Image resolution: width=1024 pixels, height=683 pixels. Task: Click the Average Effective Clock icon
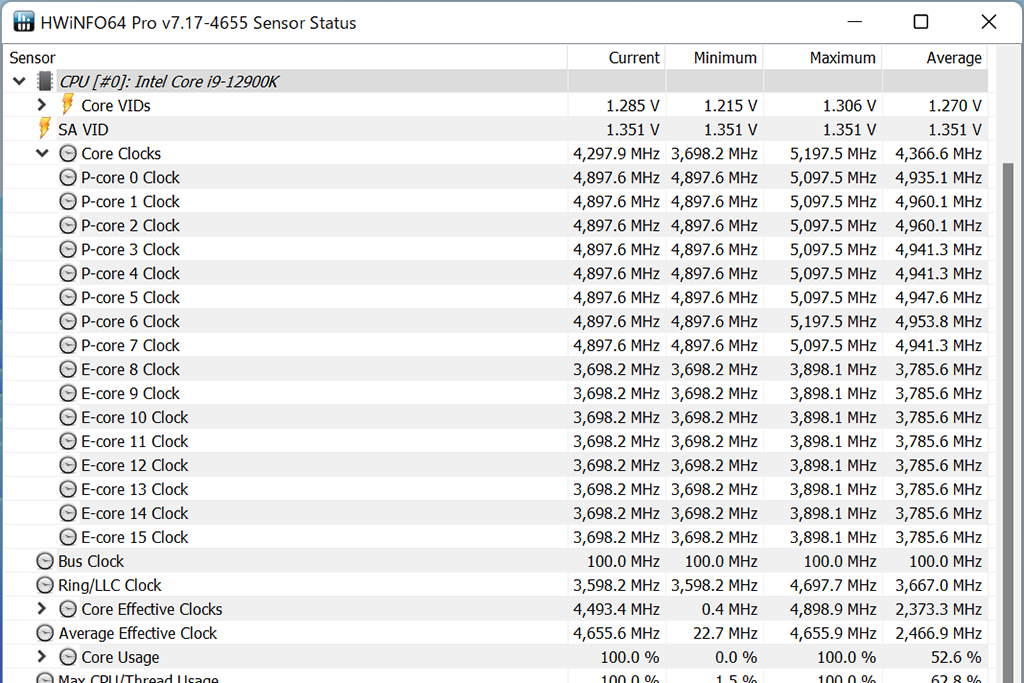(x=45, y=634)
